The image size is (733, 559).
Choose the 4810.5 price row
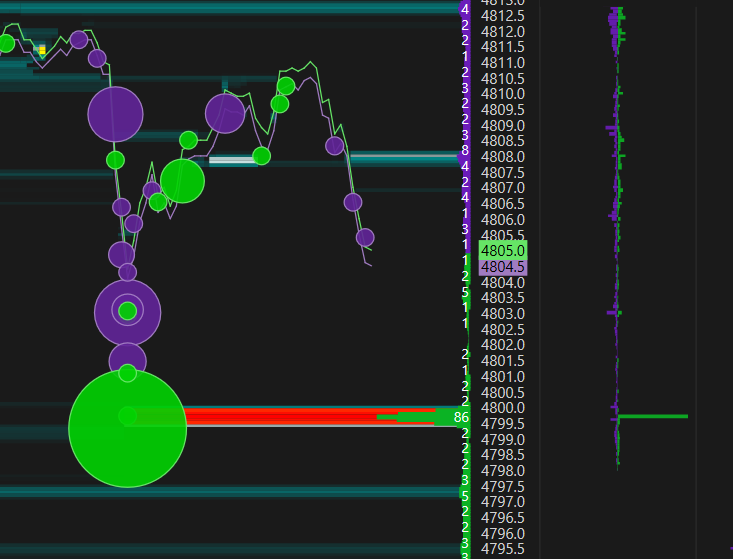(x=503, y=79)
